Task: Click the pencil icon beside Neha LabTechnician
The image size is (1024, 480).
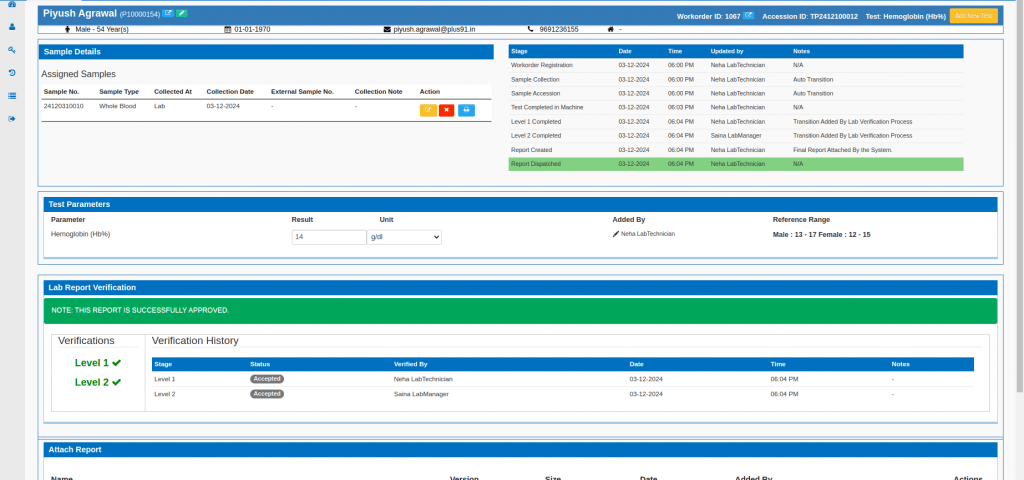Action: (616, 233)
